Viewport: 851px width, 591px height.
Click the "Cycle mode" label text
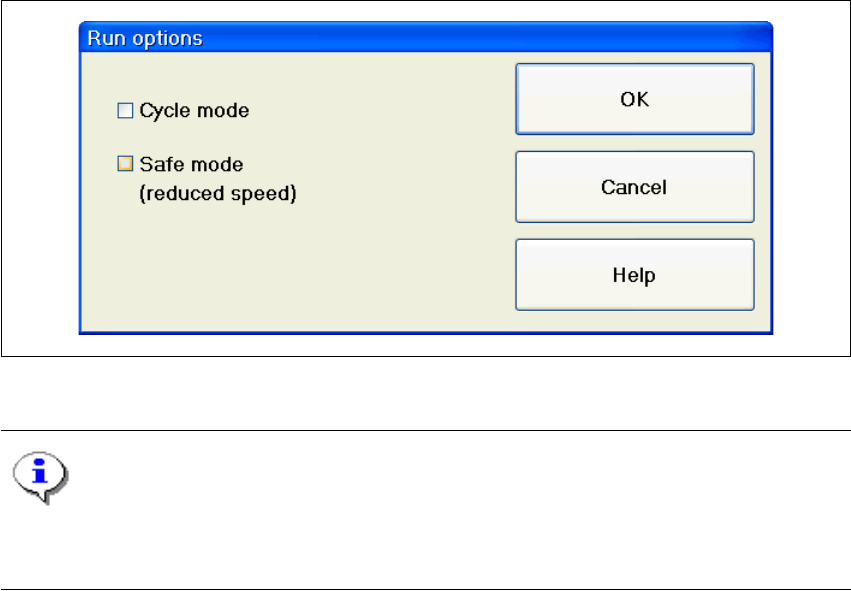pyautogui.click(x=194, y=111)
